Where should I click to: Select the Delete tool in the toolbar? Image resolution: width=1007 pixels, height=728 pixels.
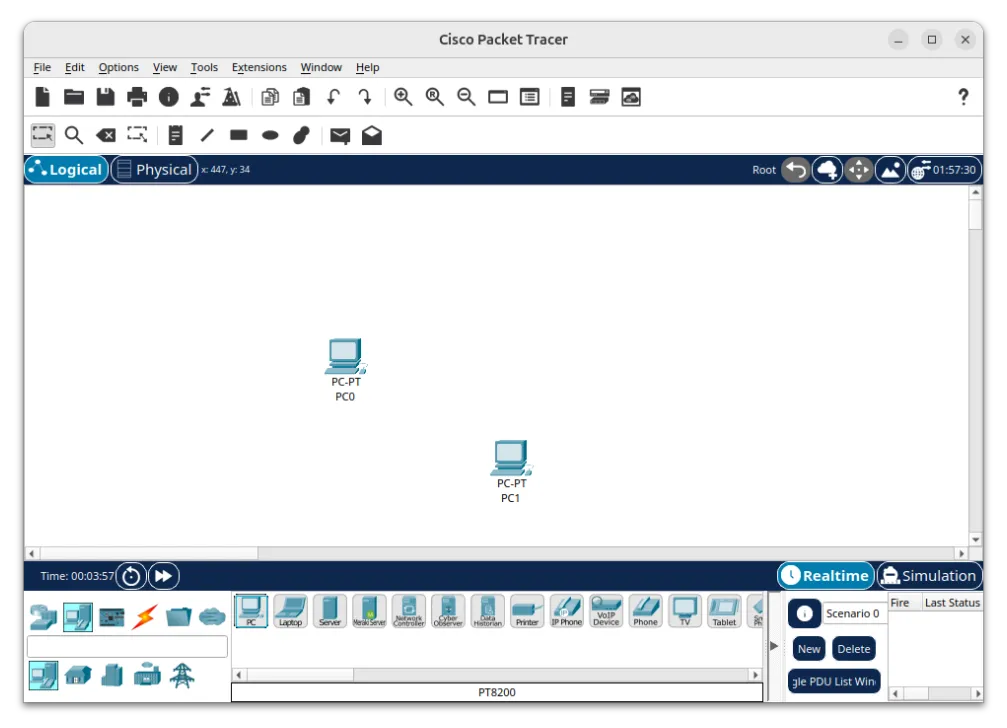pos(105,135)
